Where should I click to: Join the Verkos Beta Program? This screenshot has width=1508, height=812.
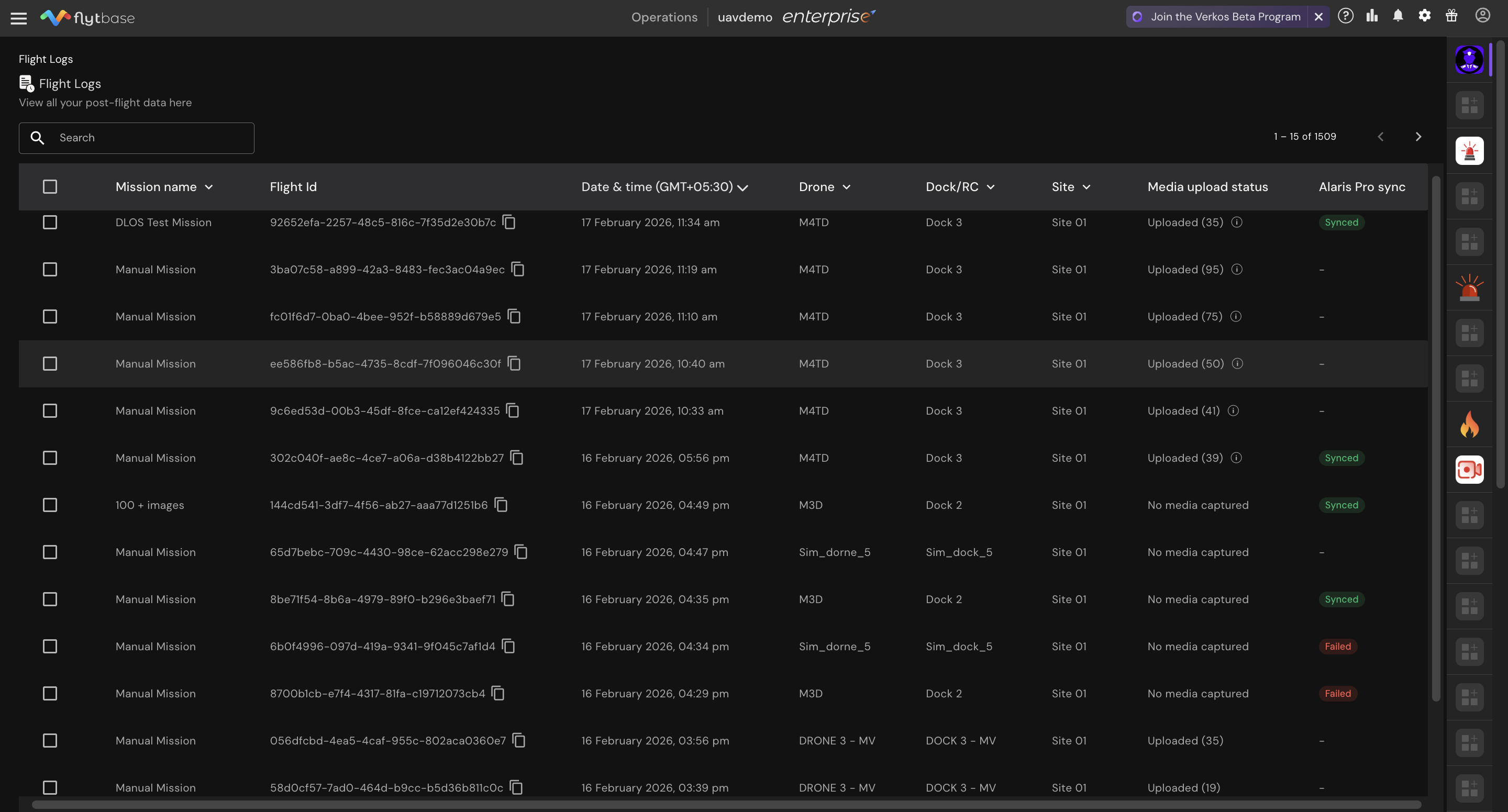(x=1225, y=17)
